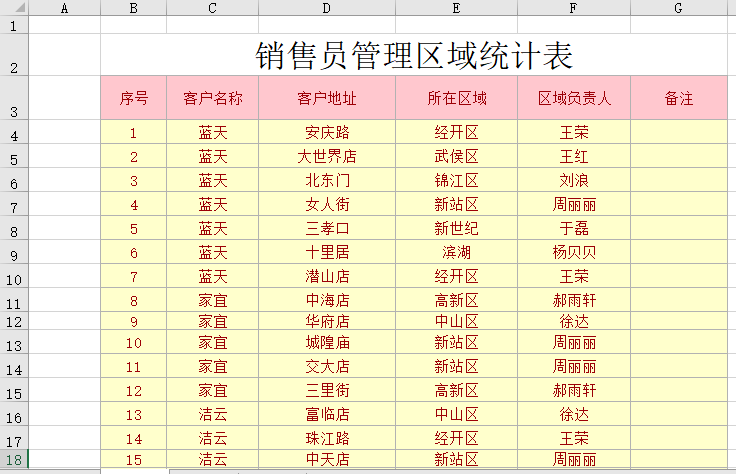
Task: Click the 武侯区 cell
Action: pos(456,156)
